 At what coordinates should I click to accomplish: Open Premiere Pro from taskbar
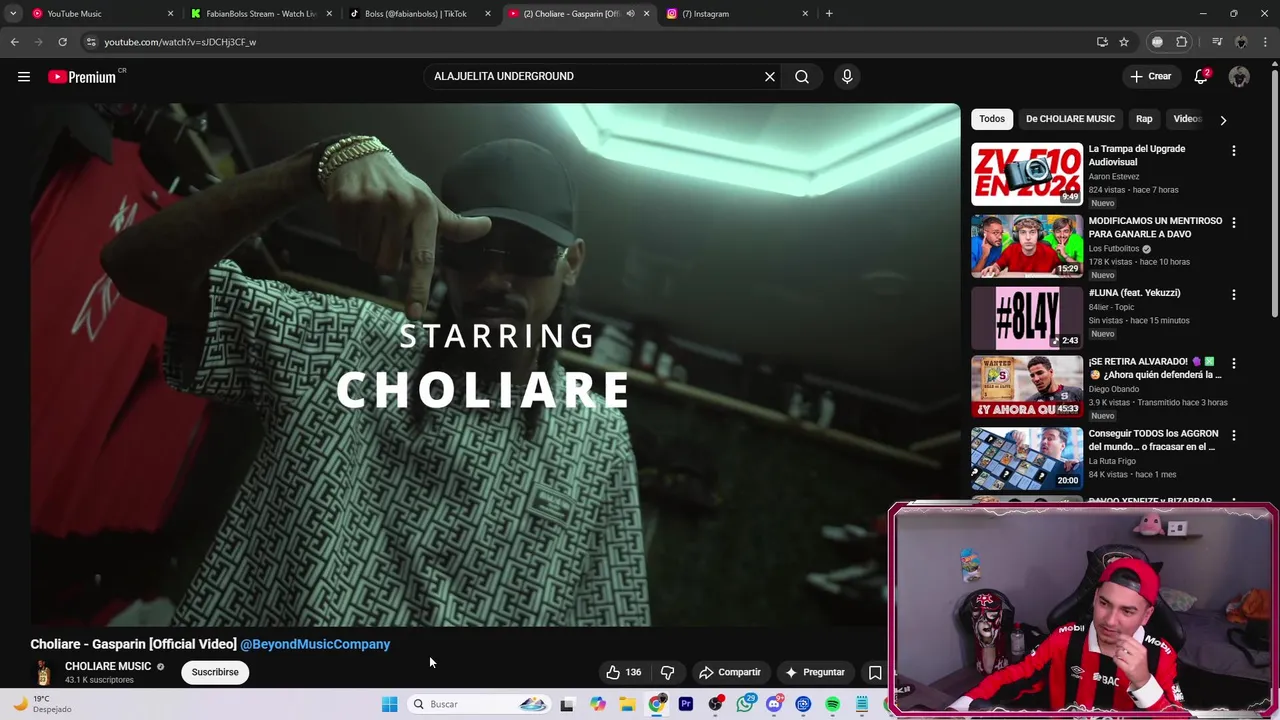686,704
